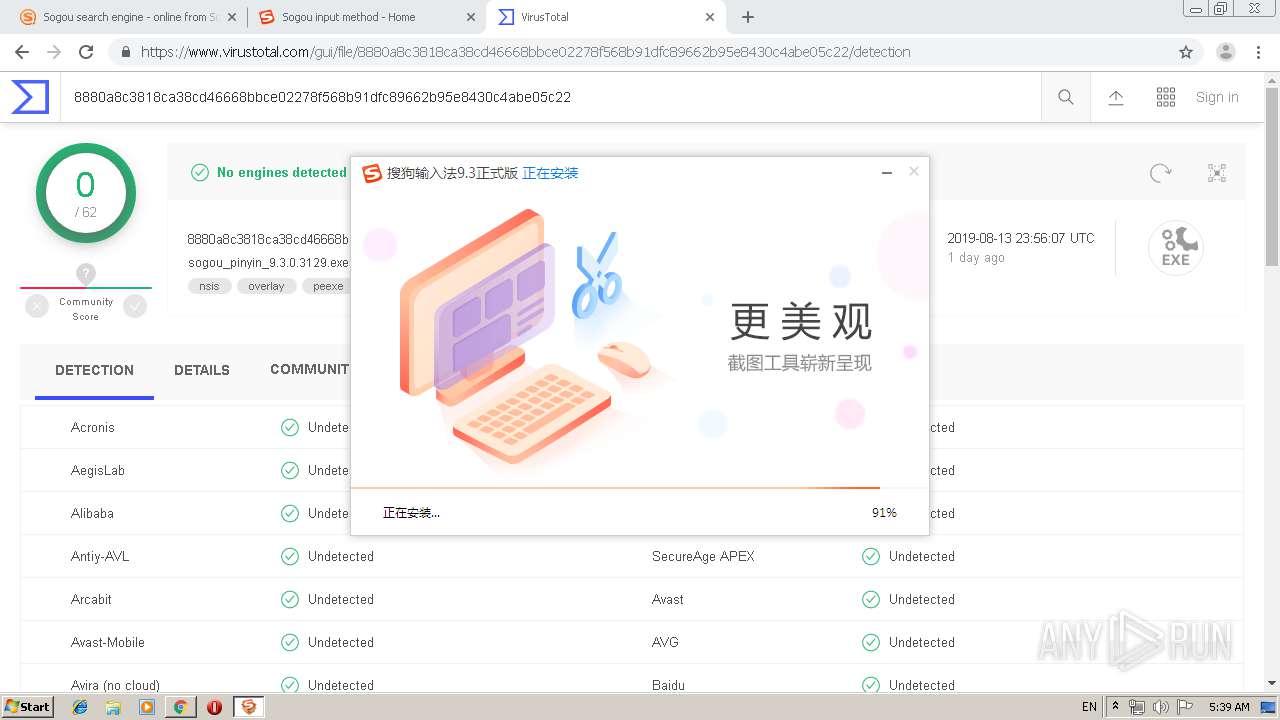Click the EN language indicator

(x=1089, y=707)
